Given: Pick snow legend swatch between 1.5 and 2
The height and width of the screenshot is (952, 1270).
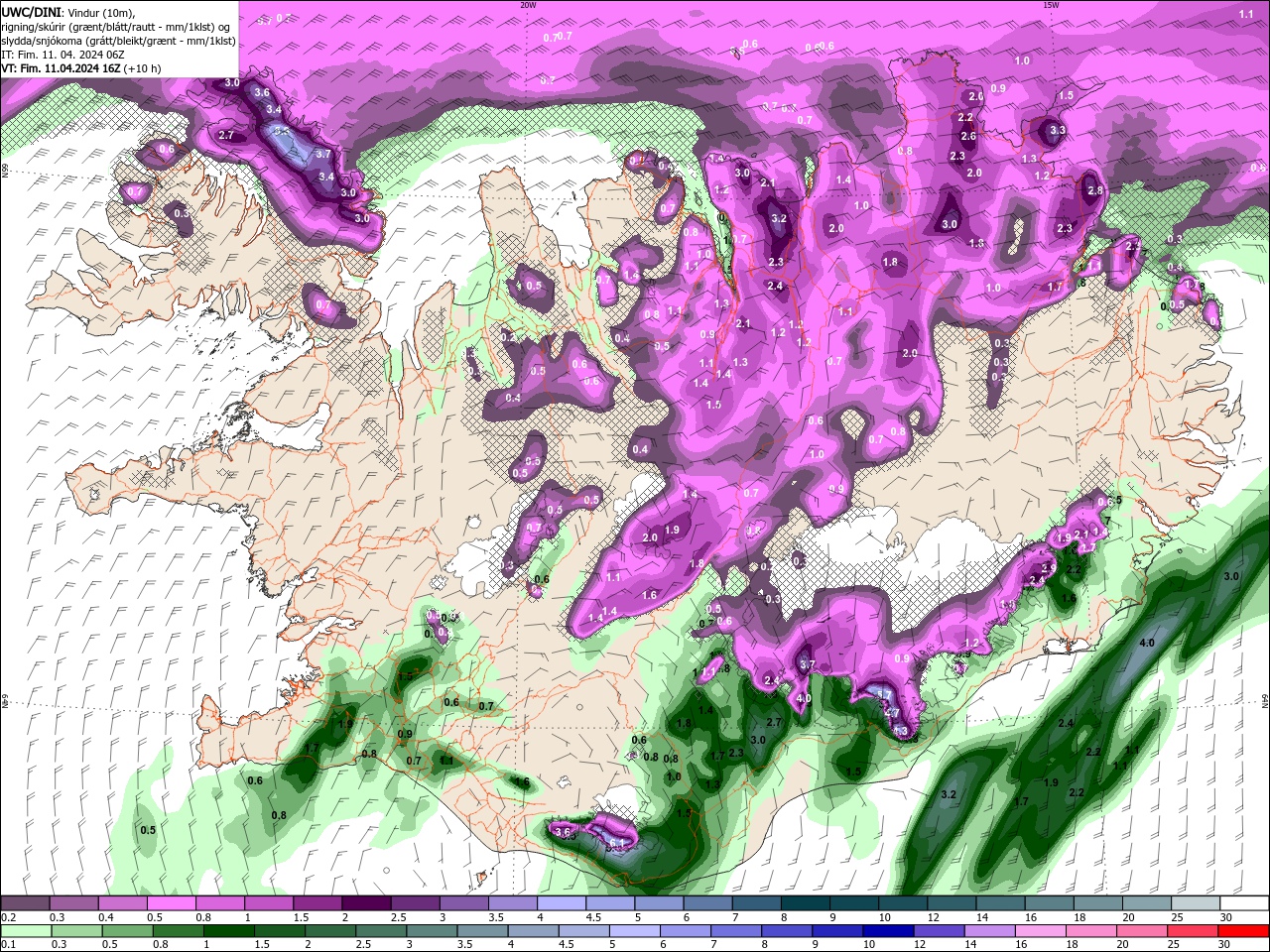Looking at the screenshot, I should pyautogui.click(x=318, y=903).
